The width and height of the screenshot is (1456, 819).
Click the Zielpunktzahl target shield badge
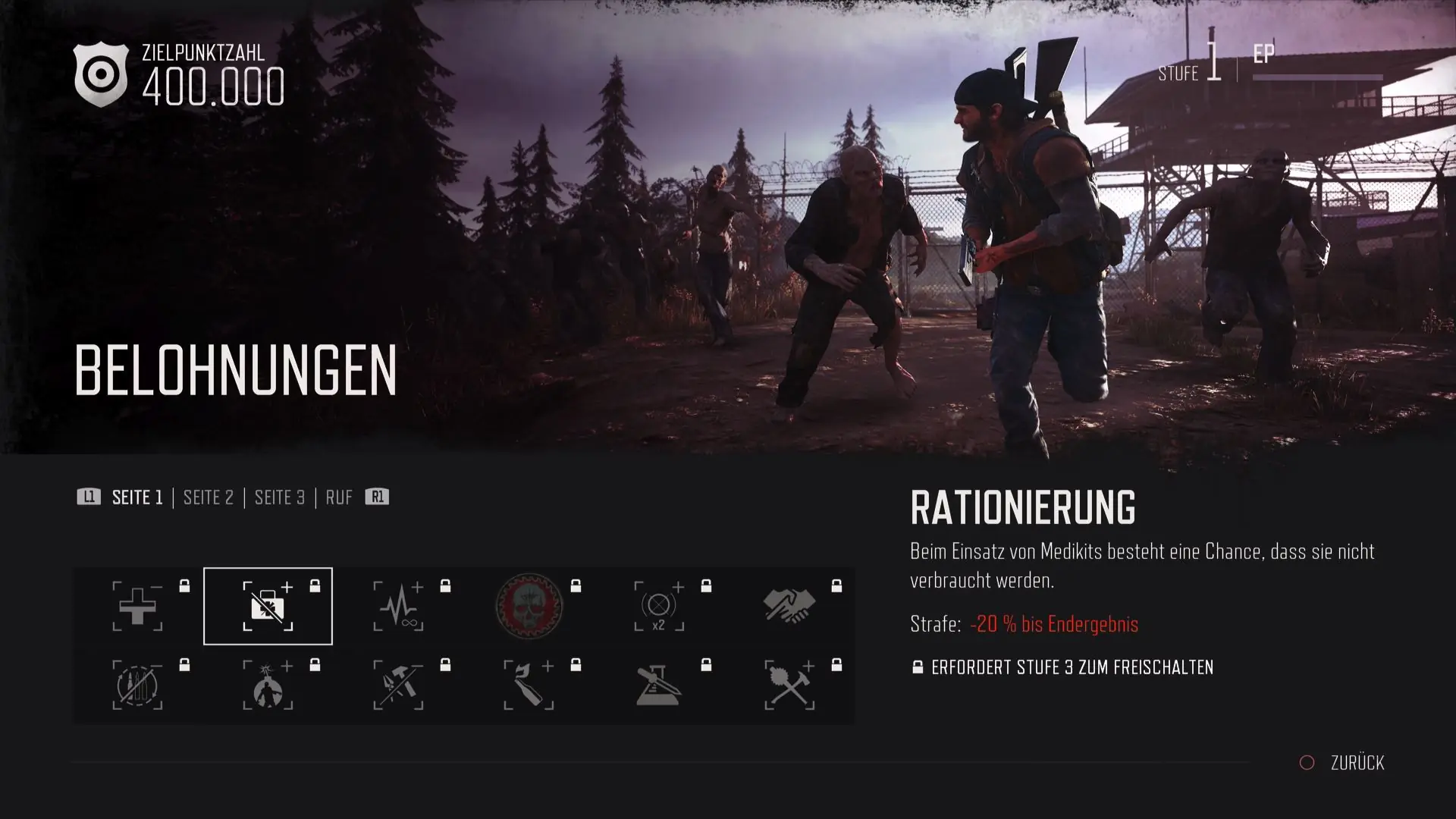tap(101, 74)
